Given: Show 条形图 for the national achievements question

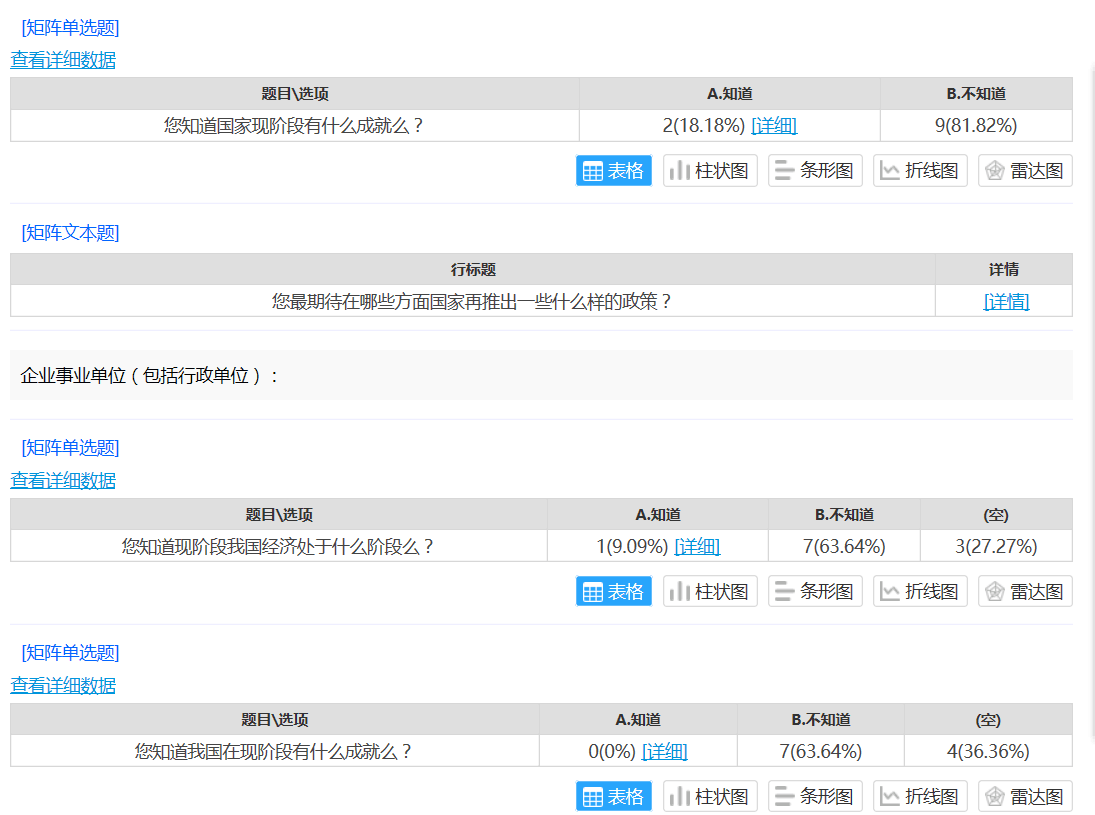Looking at the screenshot, I should point(815,171).
